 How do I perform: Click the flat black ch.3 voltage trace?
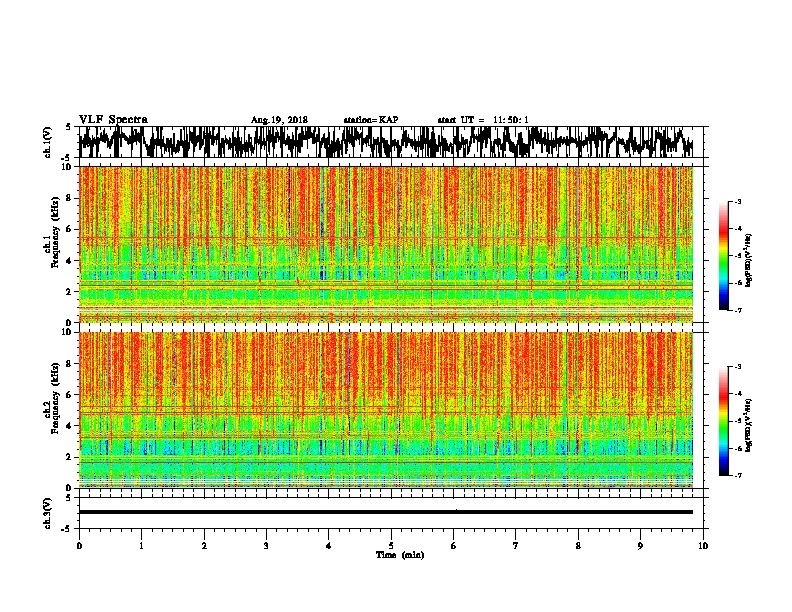pyautogui.click(x=386, y=512)
